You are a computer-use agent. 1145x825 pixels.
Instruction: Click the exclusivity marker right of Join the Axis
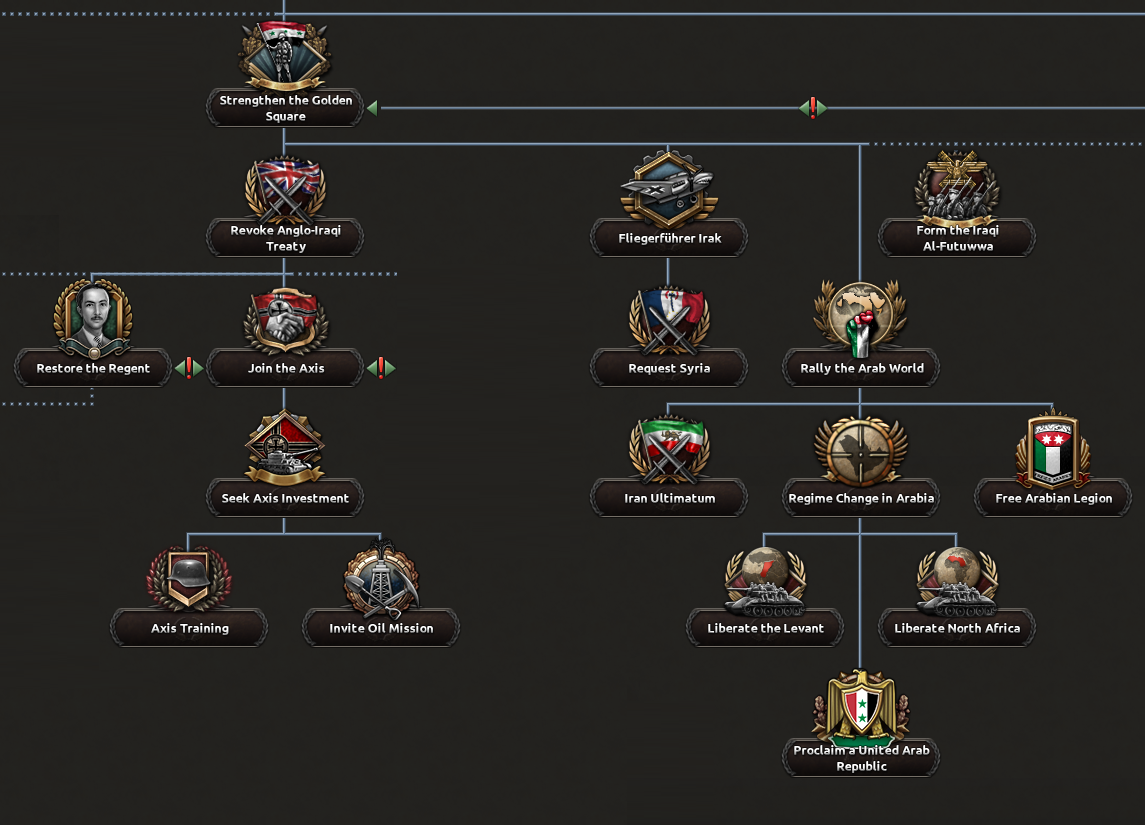381,368
